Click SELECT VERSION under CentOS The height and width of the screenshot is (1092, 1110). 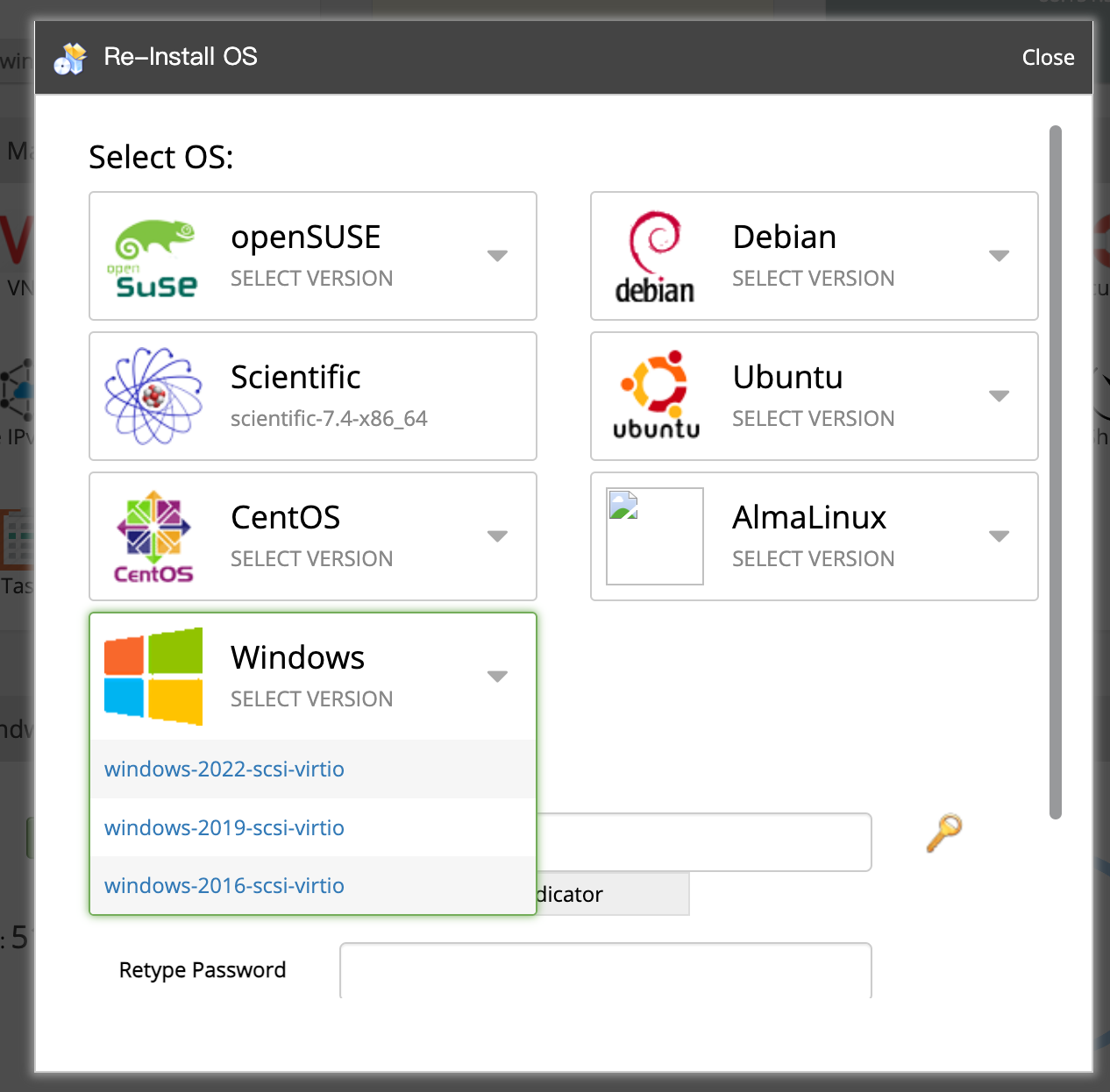click(312, 559)
